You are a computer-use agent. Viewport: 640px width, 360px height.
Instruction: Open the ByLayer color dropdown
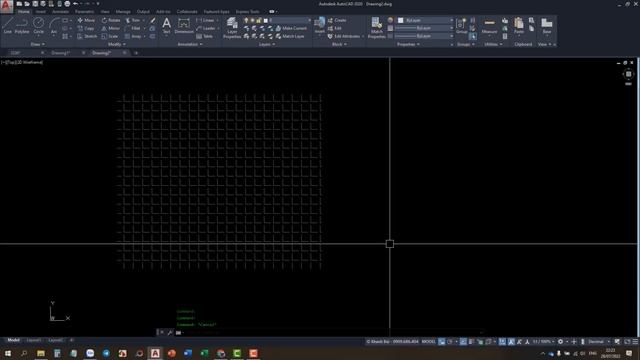coord(451,20)
